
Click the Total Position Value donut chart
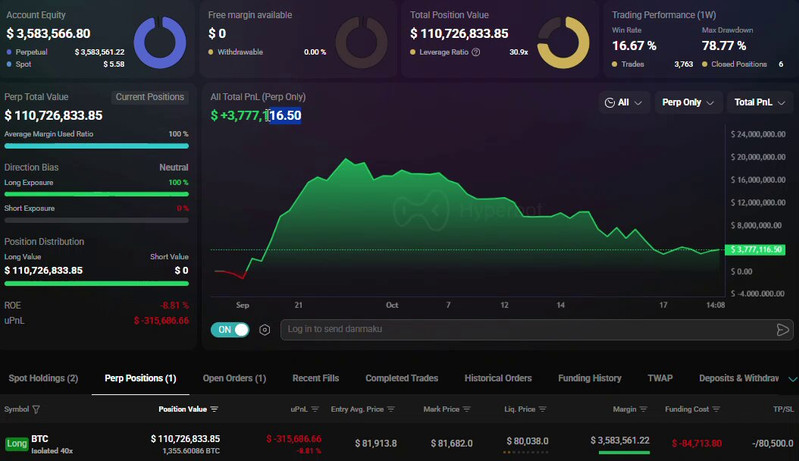[x=563, y=42]
